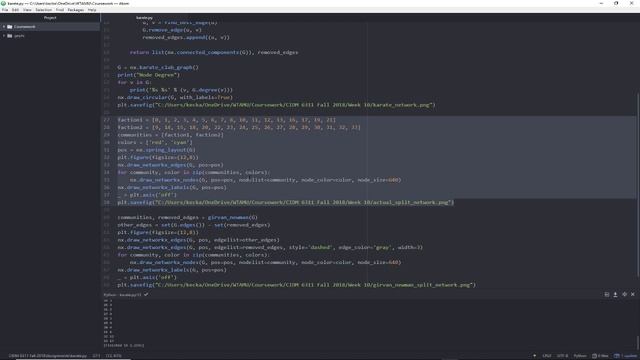Image resolution: width=640 pixels, height=360 pixels.
Task: Click savefig line for karate_network.png
Action: (276, 105)
